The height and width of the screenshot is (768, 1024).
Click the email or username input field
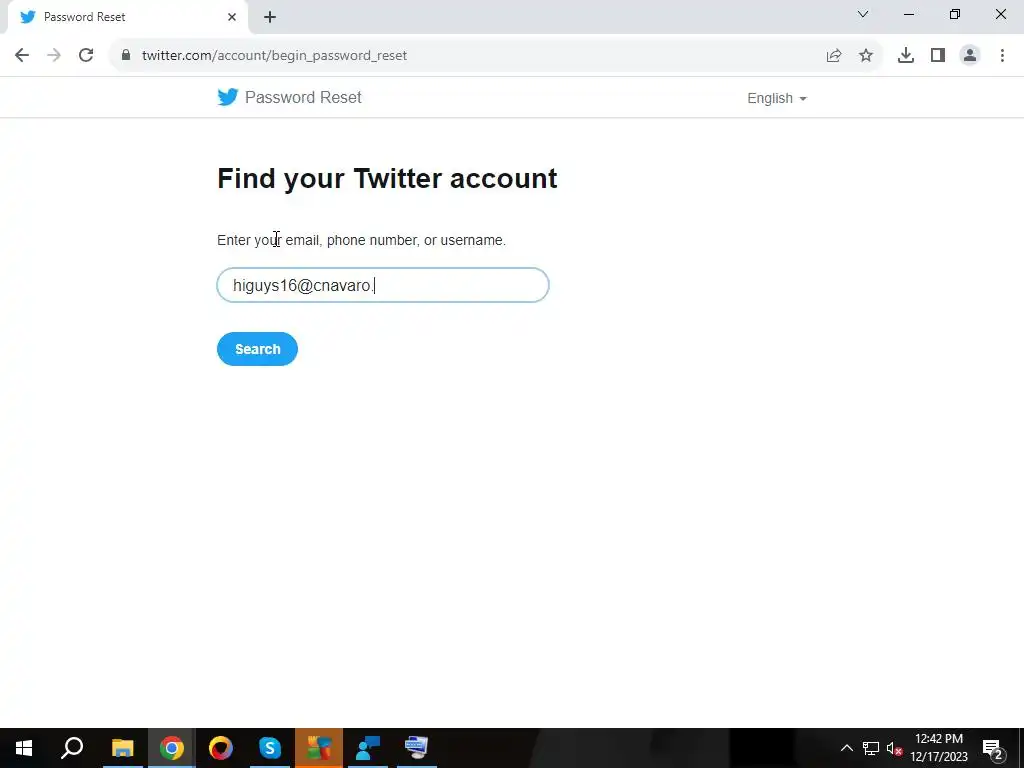383,285
